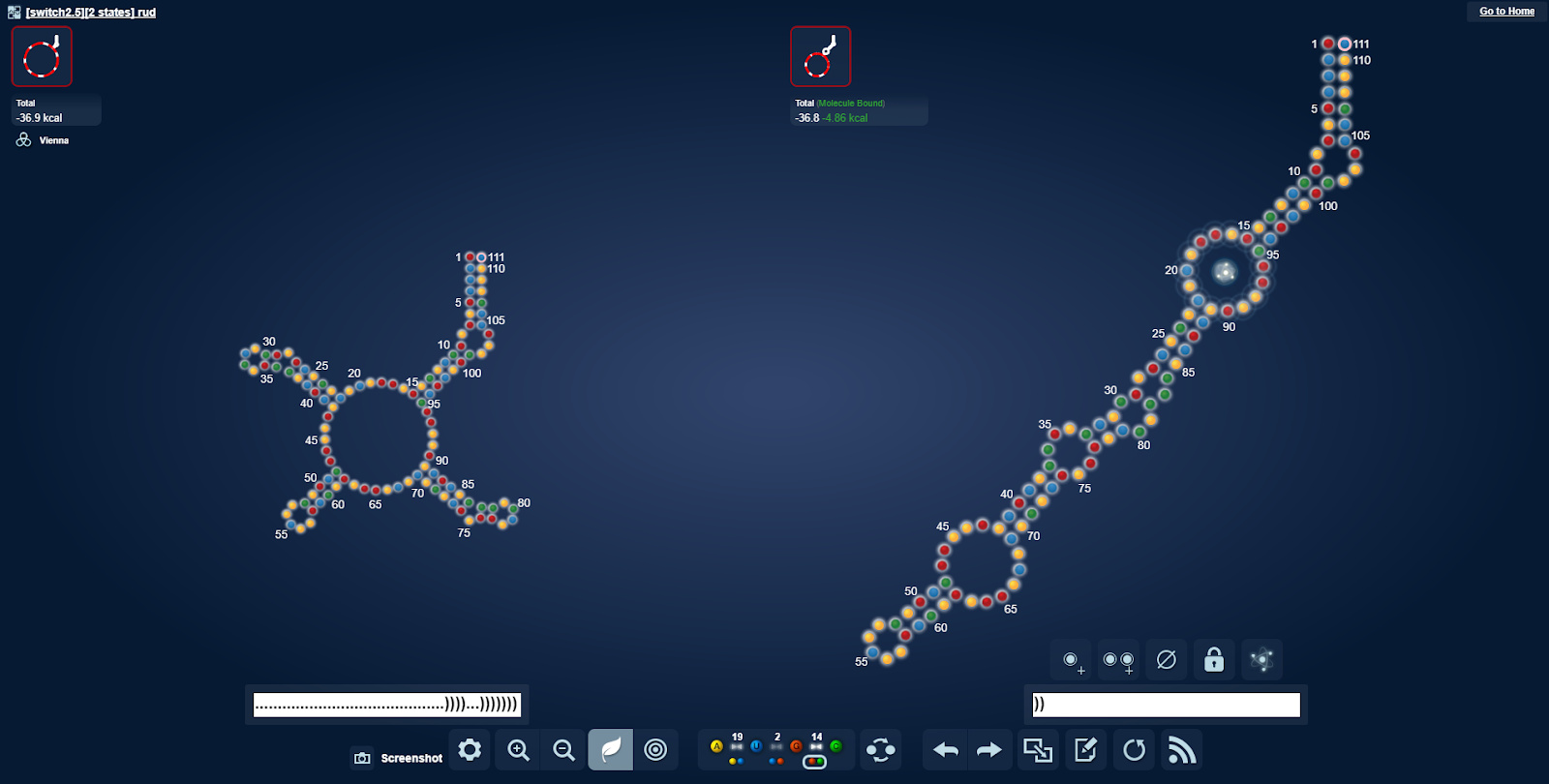Open the settings gear in bottom toolbar
Screen dimensions: 1549x784
click(470, 750)
